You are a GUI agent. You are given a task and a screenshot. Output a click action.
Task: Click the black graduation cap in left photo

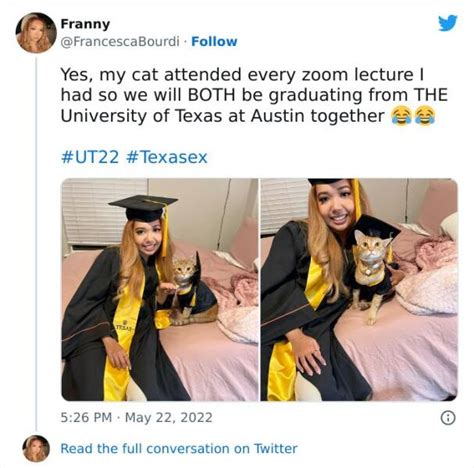143,207
